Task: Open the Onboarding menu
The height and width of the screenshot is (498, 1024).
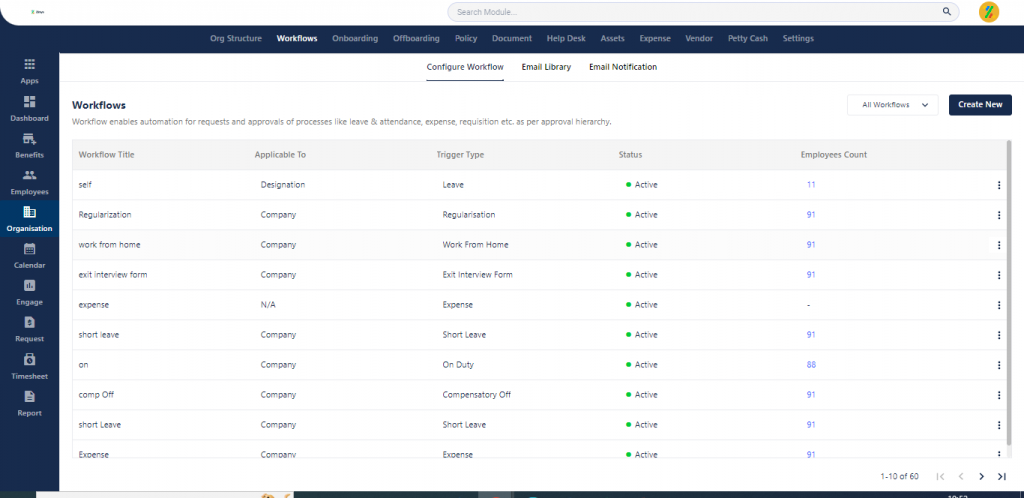Action: [355, 39]
